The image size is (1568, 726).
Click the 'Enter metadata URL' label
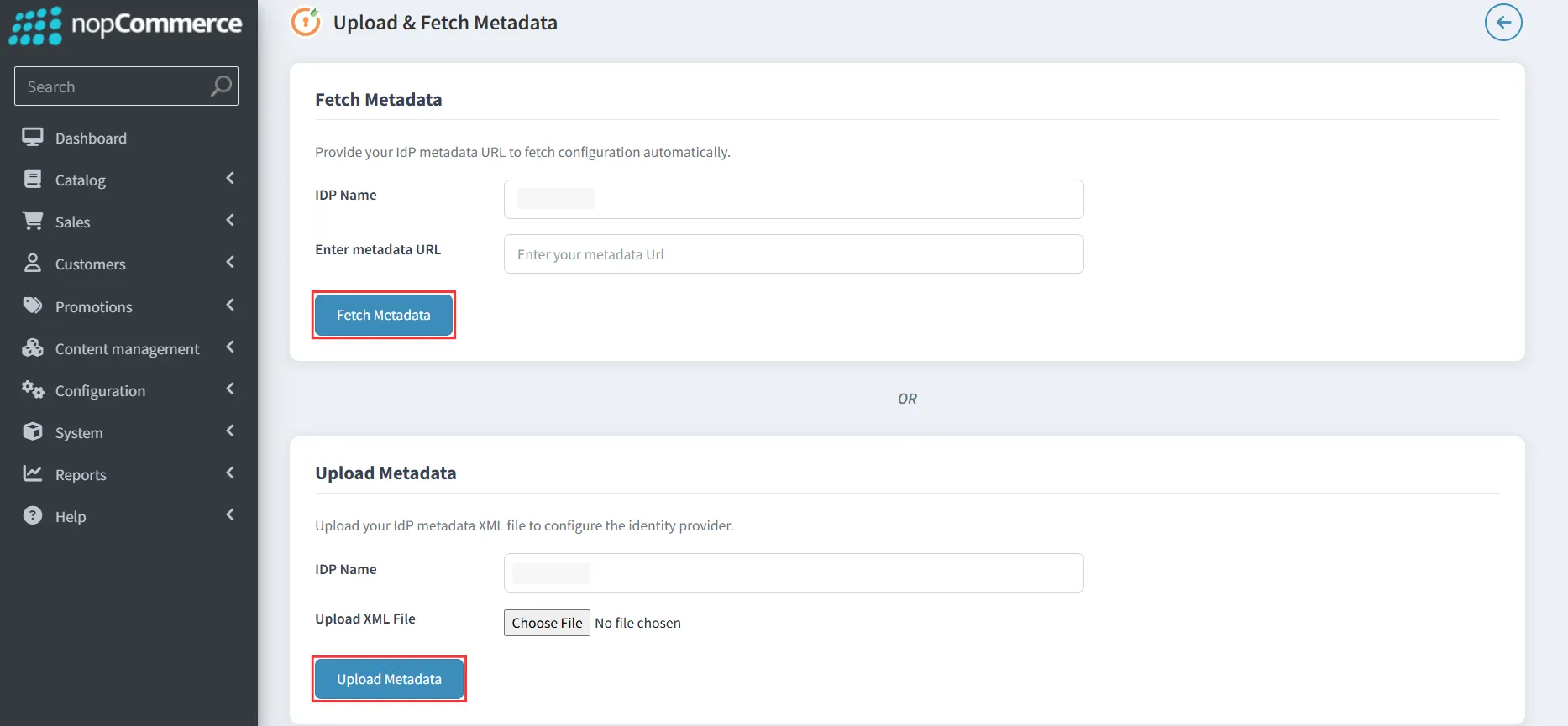tap(378, 249)
